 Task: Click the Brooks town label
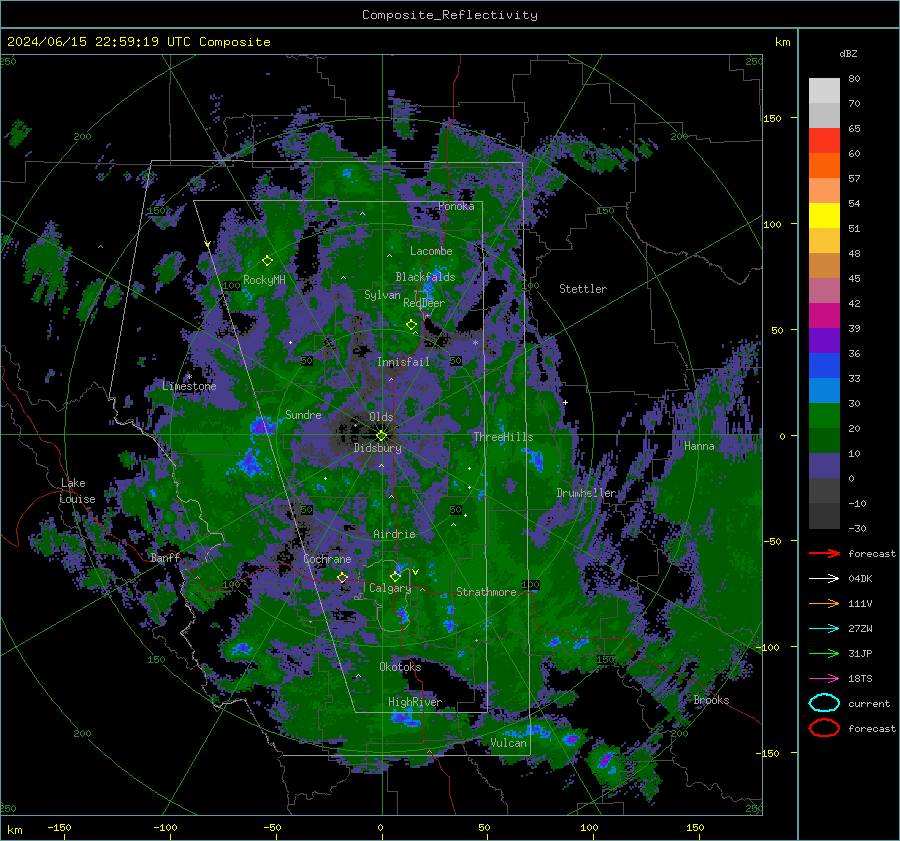711,700
